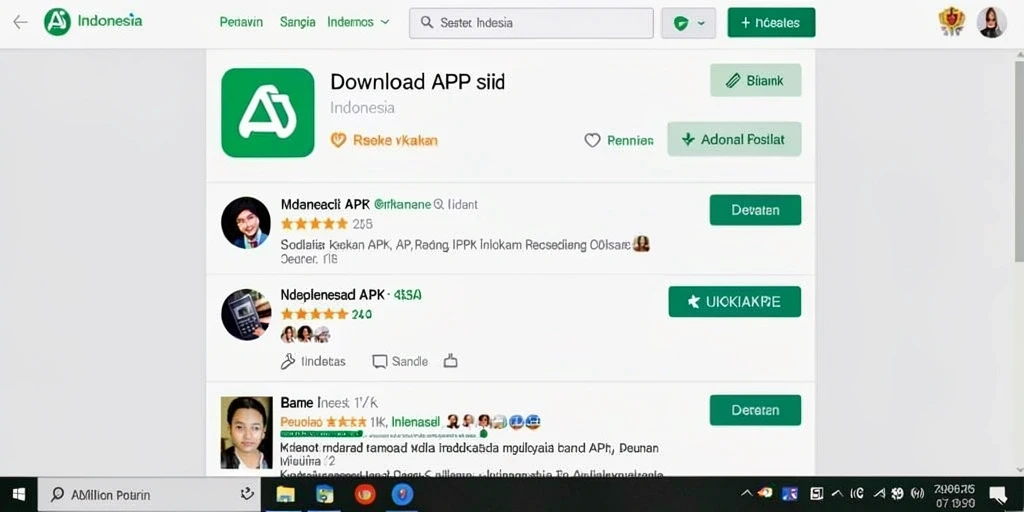Viewport: 1024px width, 512px height.
Task: Click the green link beside Mdaneacil APK title
Action: 402,204
